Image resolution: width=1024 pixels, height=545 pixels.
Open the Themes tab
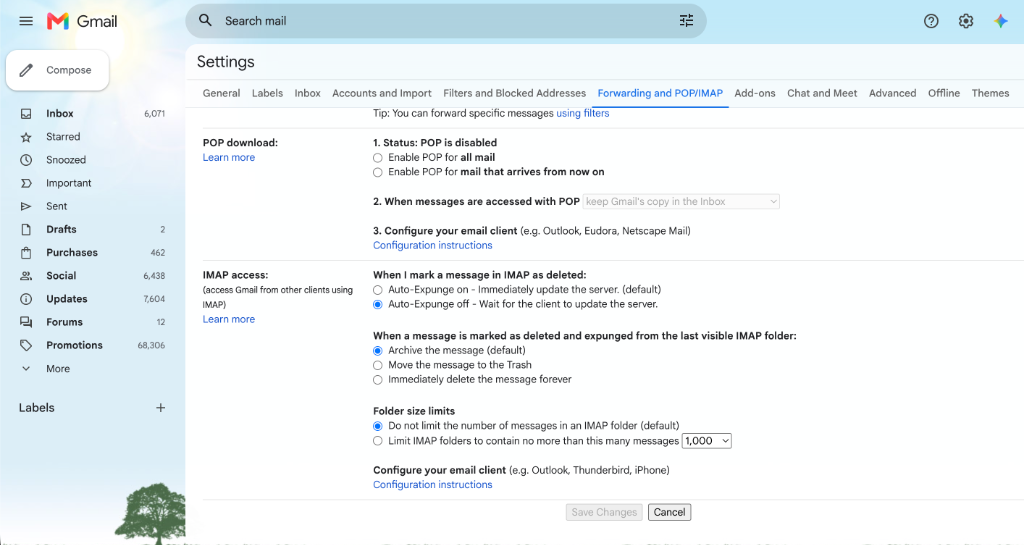pos(991,93)
